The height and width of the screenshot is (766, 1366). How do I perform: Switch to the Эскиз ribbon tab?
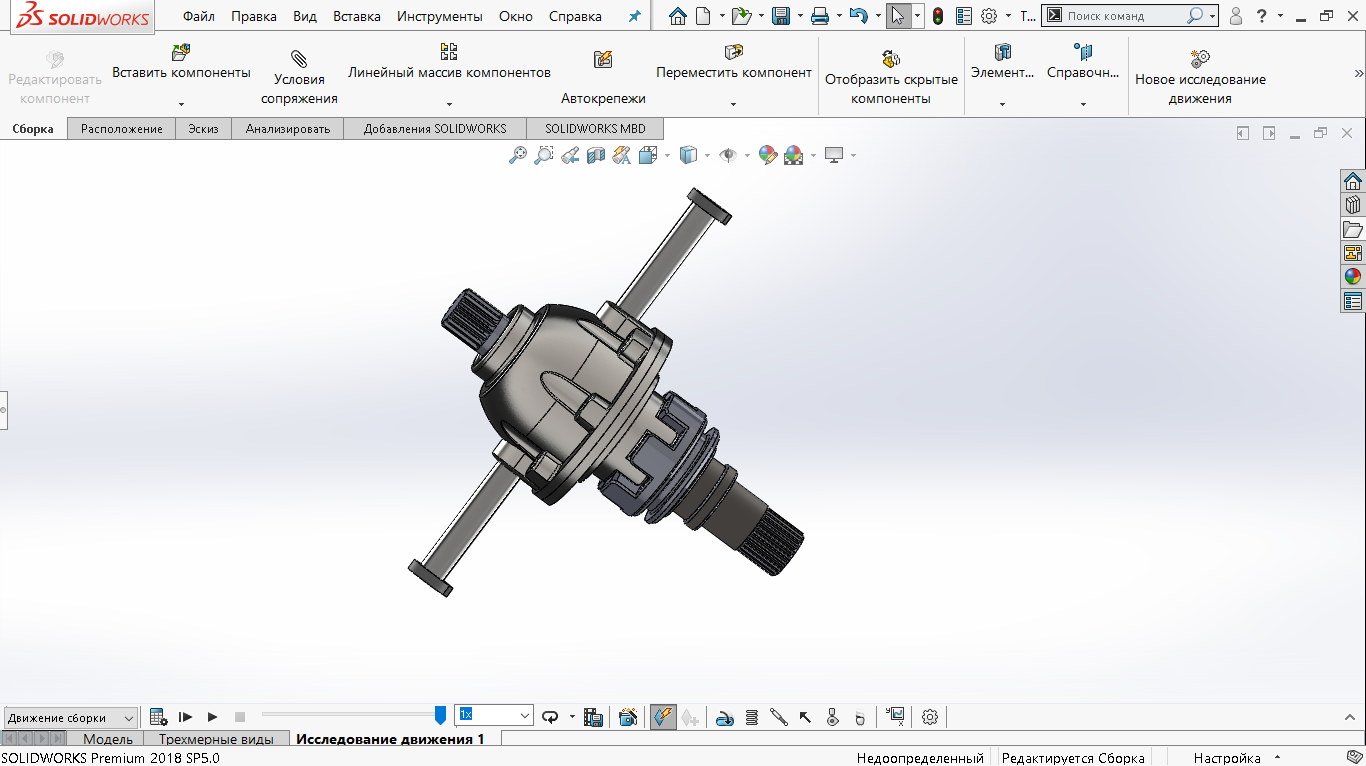[x=203, y=128]
